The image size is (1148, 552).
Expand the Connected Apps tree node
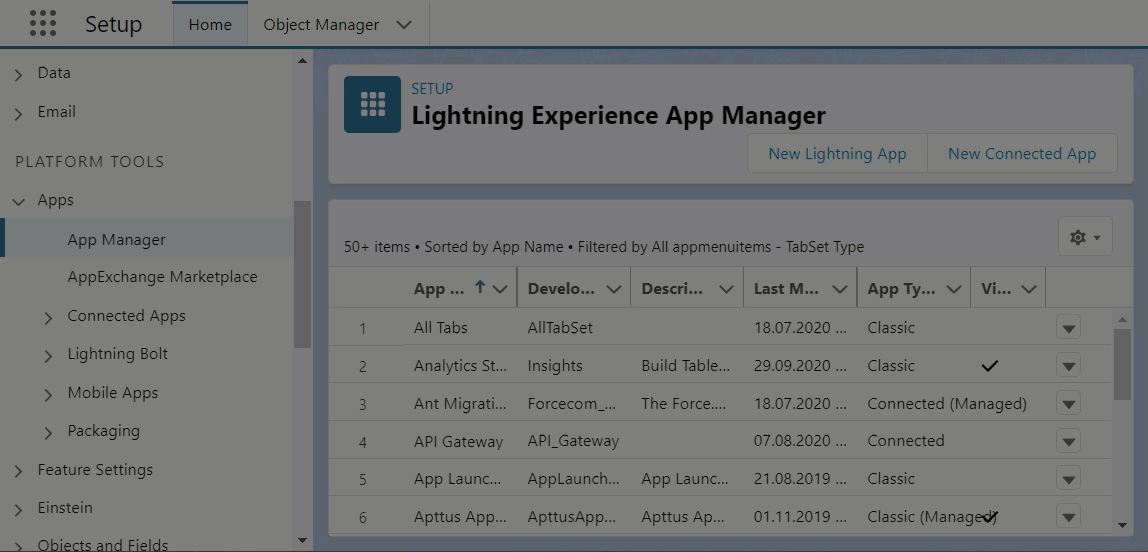pyautogui.click(x=48, y=318)
